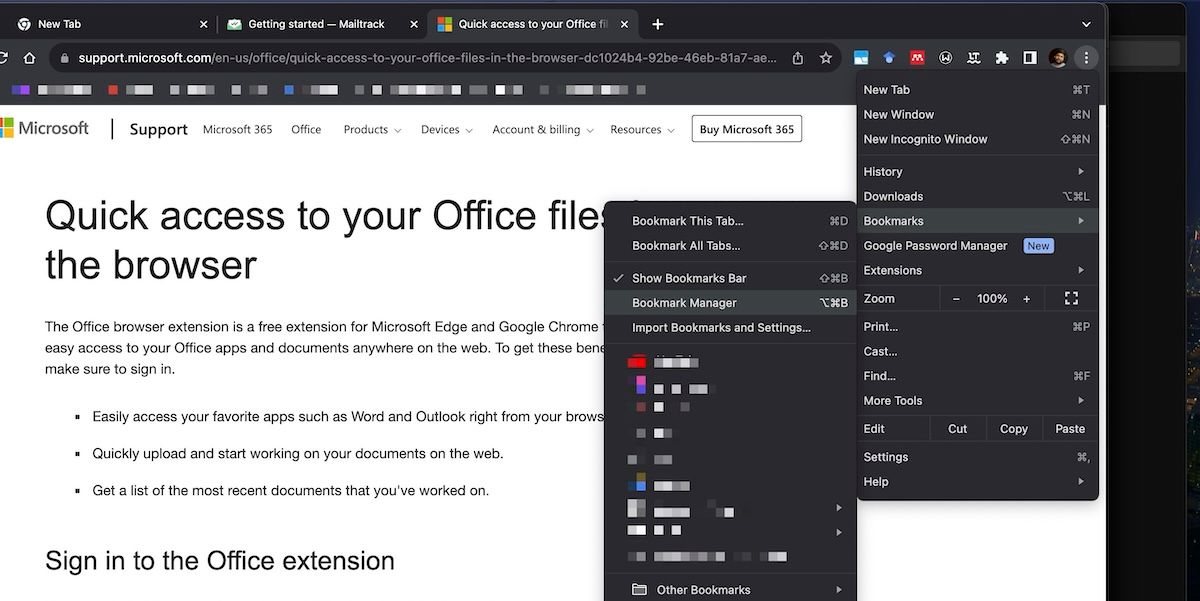The image size is (1200, 601).
Task: Click the bookmark star icon
Action: pos(826,58)
